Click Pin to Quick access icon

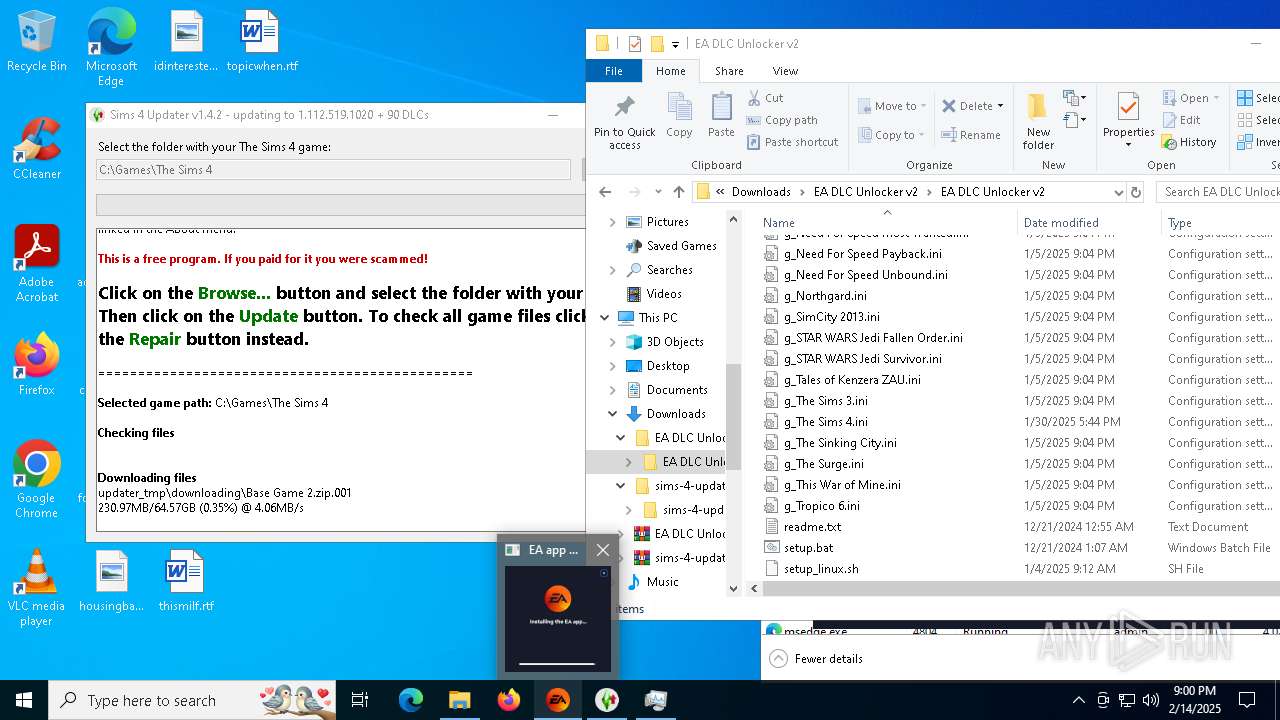coord(624,122)
